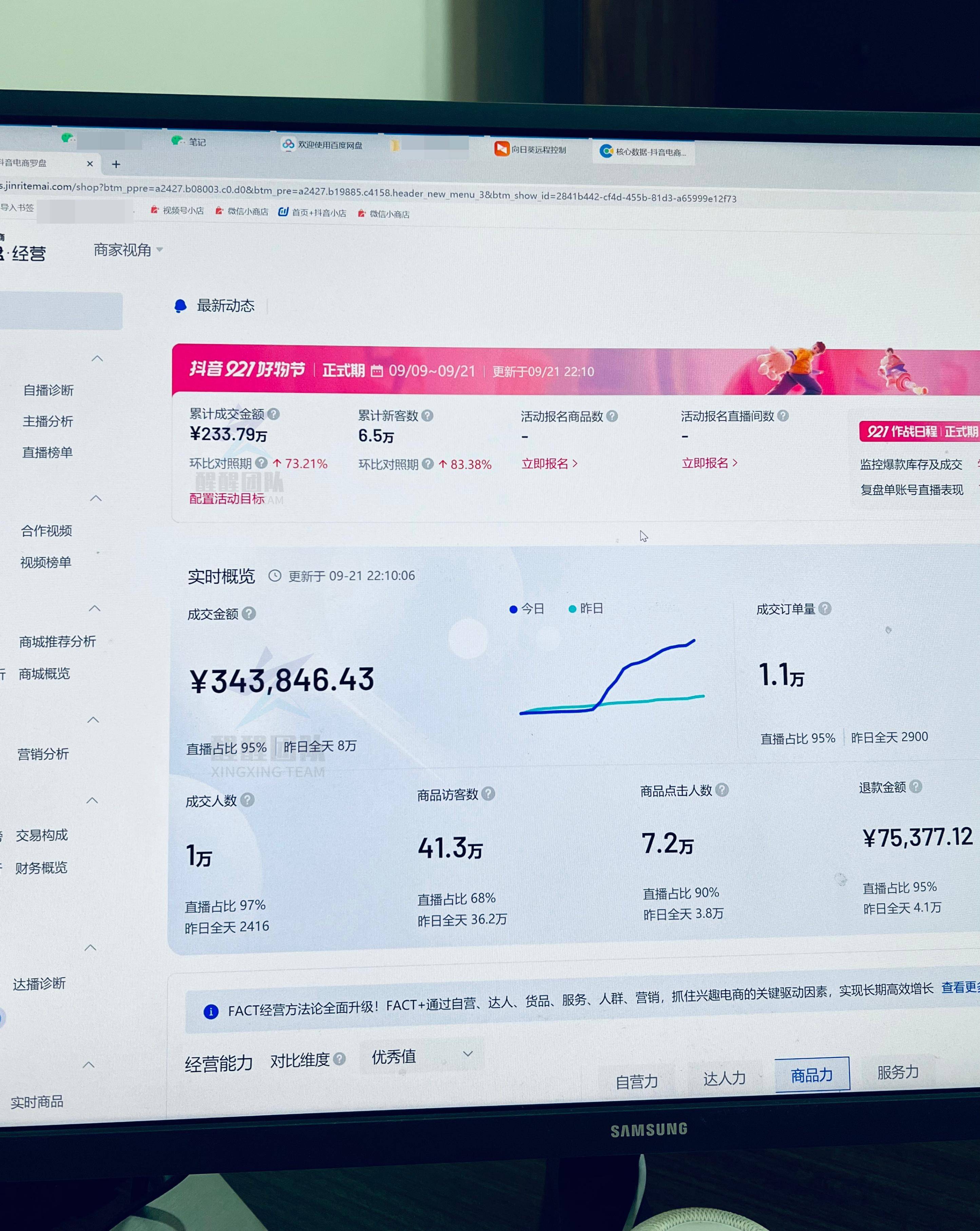Image resolution: width=980 pixels, height=1231 pixels.
Task: Click help icon beside 累计成交金额
Action: (x=273, y=414)
